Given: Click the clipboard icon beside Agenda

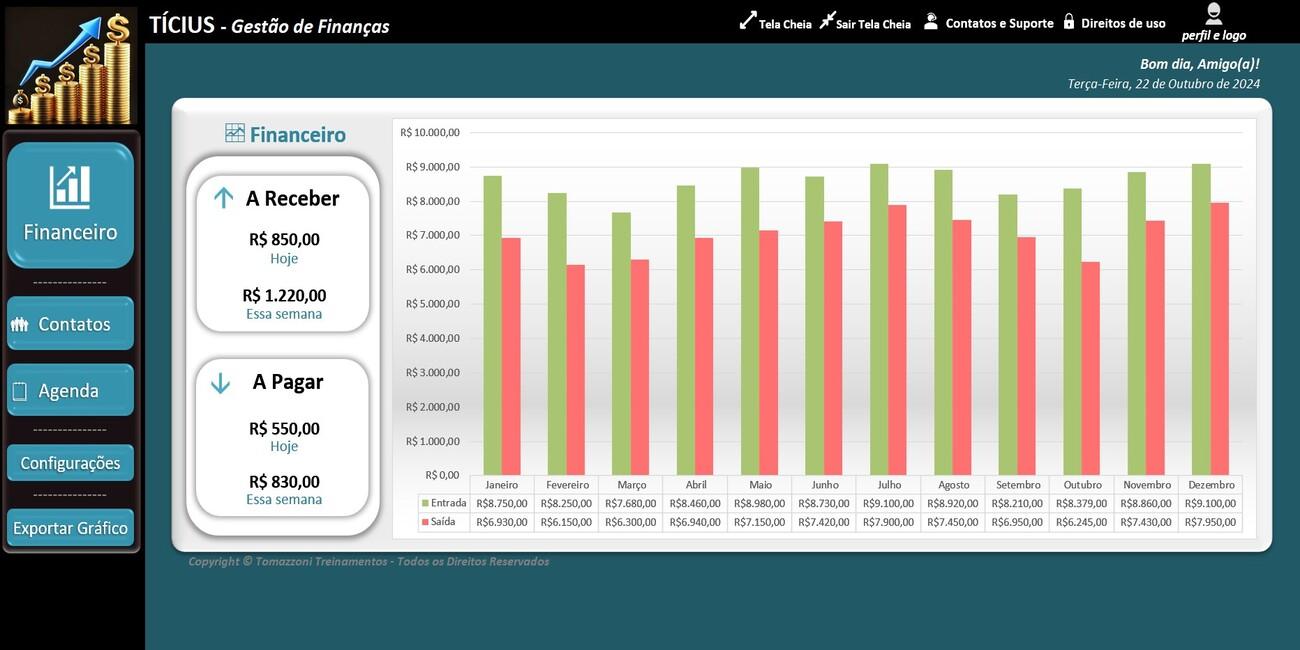Looking at the screenshot, I should [20, 391].
